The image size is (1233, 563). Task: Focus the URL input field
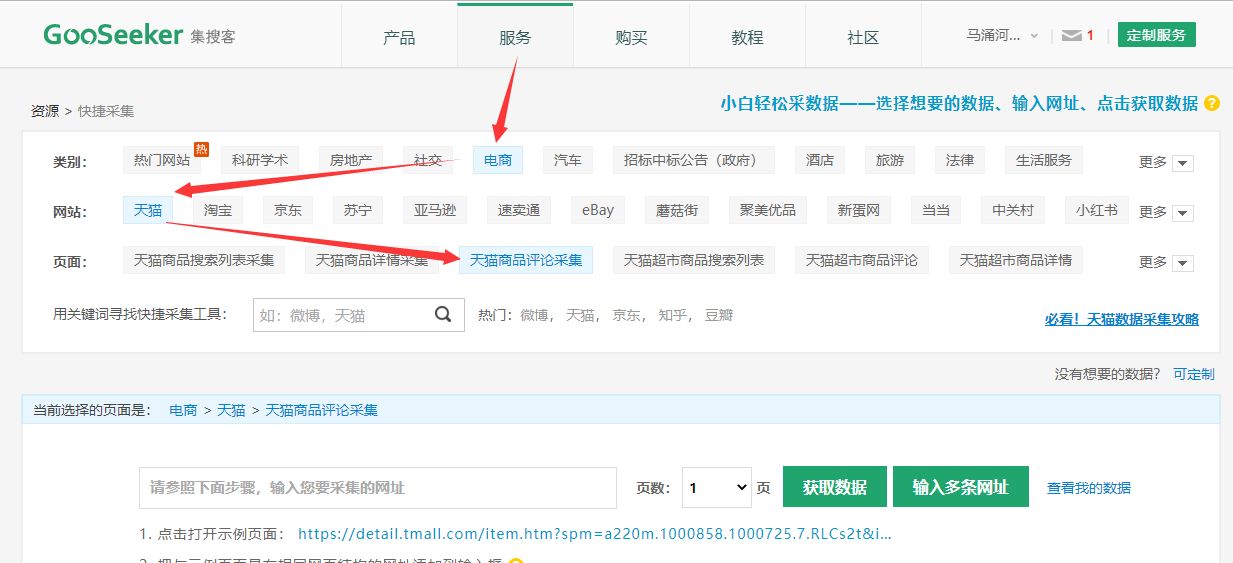point(378,488)
